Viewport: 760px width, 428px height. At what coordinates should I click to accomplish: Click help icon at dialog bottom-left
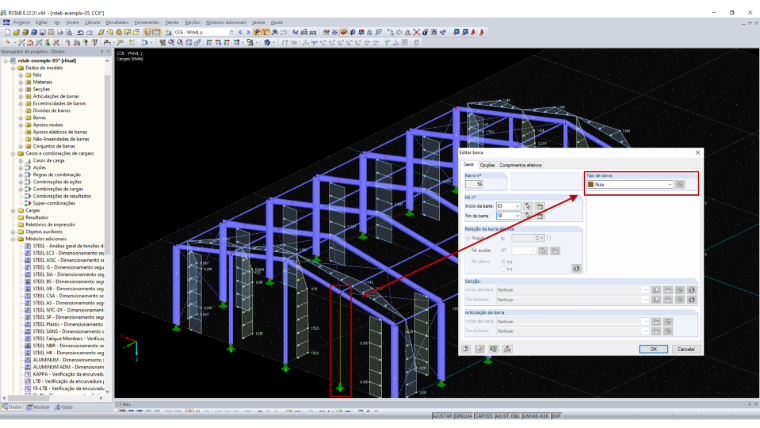[x=466, y=349]
